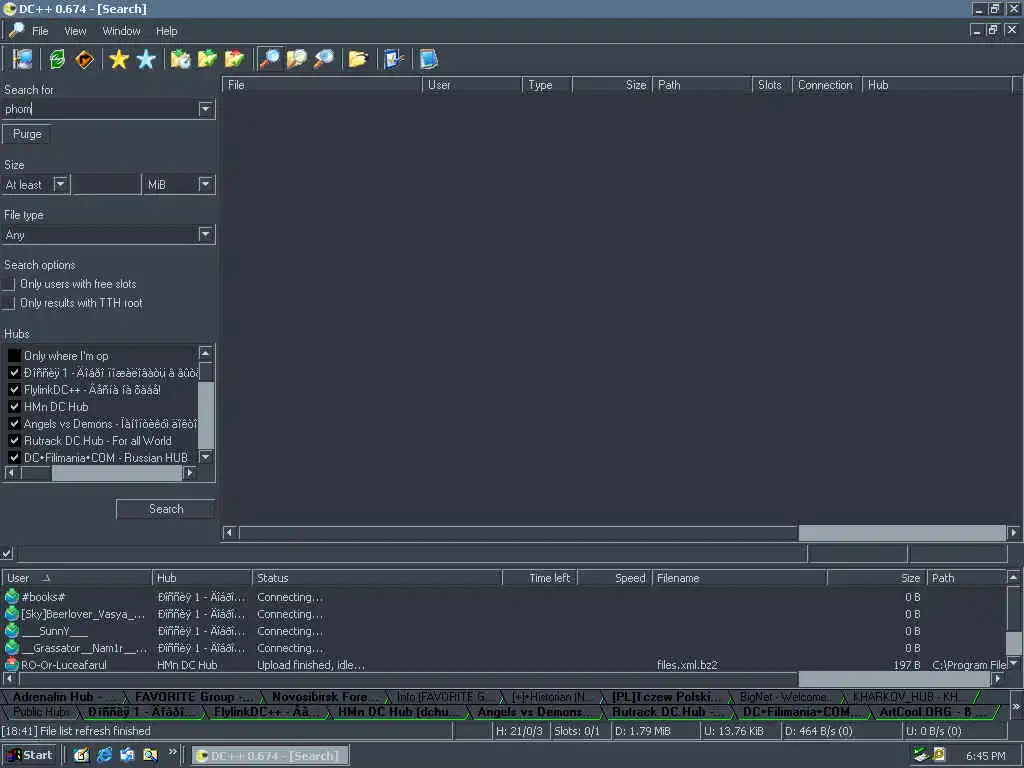1024x768 pixels.
Task: Click the user icon beside ___SunnY___
Action: pyautogui.click(x=12, y=630)
